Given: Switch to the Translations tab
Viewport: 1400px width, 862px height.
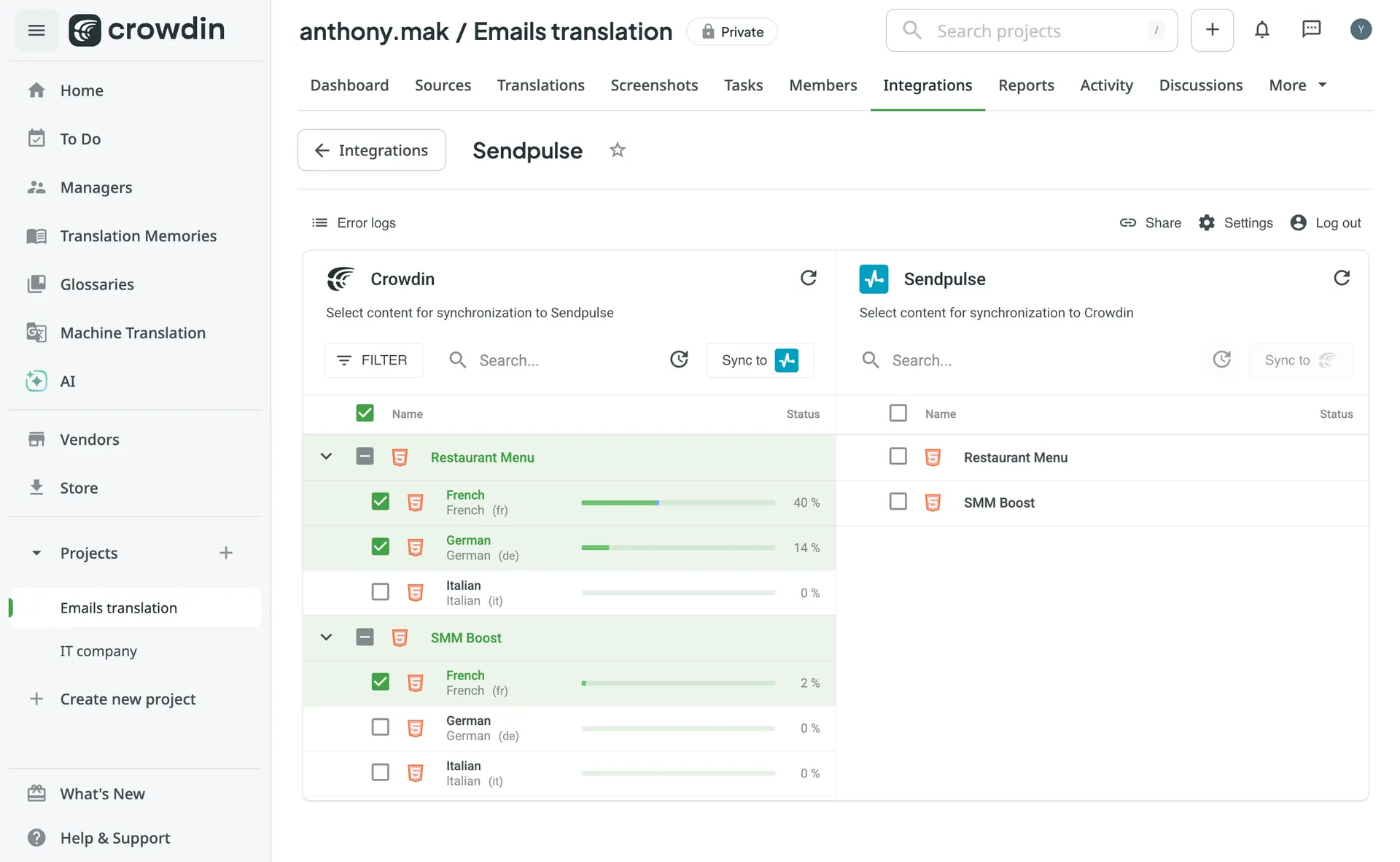Looking at the screenshot, I should pyautogui.click(x=540, y=85).
